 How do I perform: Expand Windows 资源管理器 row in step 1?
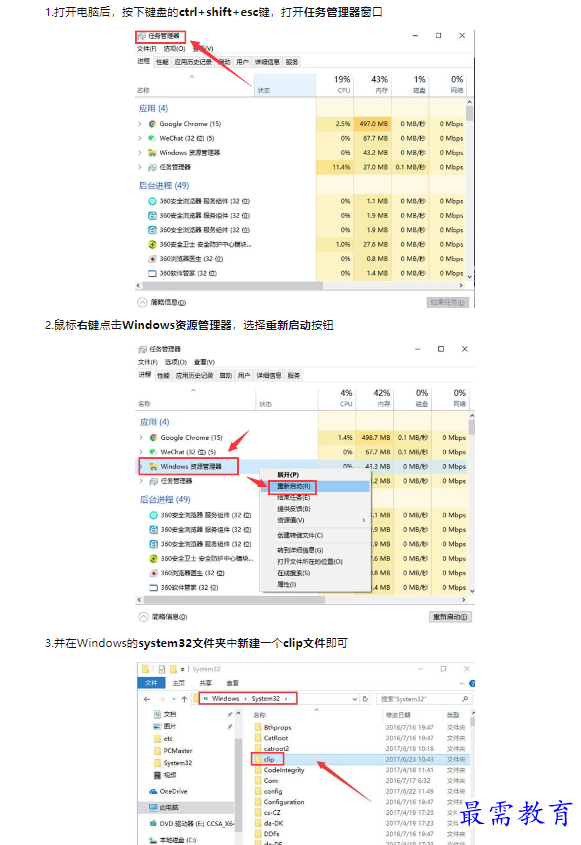click(140, 153)
